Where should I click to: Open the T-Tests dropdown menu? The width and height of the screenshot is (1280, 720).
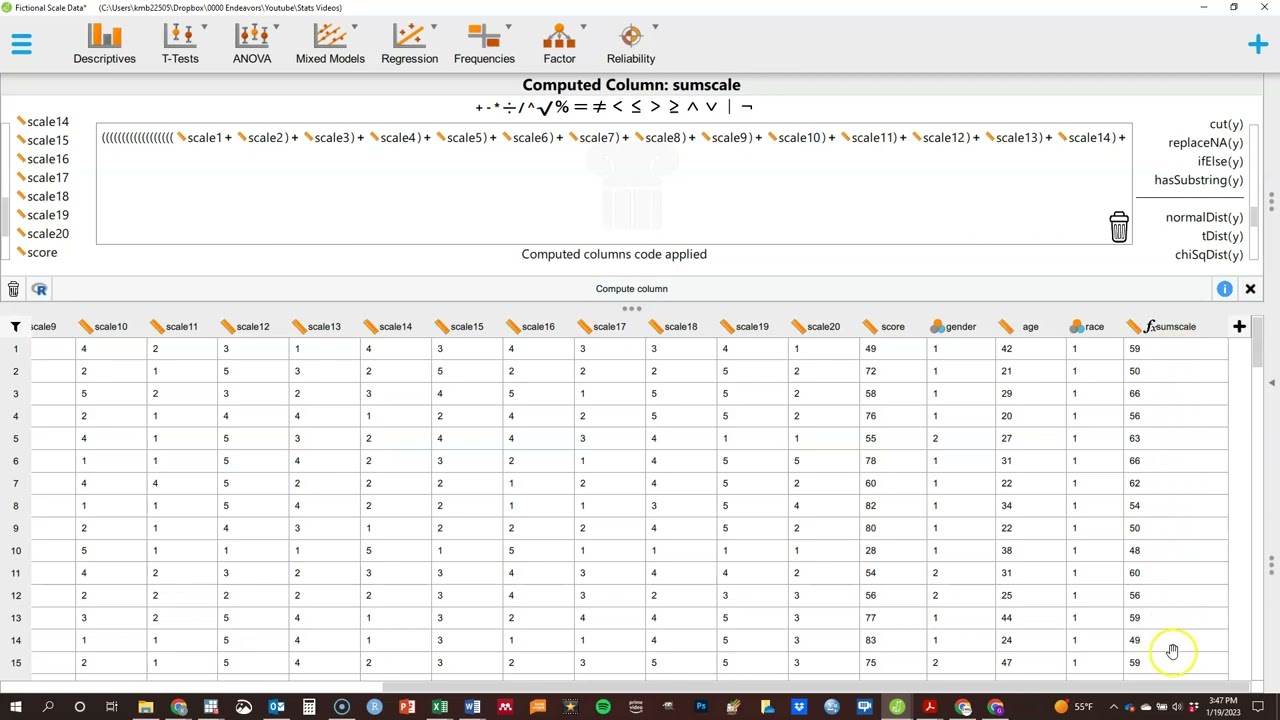coord(180,45)
